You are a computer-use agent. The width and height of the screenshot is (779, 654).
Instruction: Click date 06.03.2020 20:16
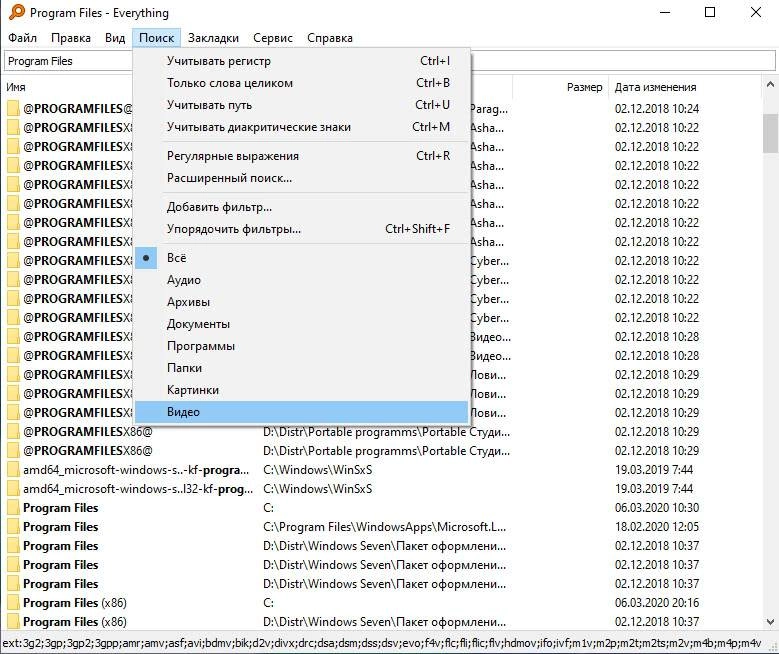657,603
